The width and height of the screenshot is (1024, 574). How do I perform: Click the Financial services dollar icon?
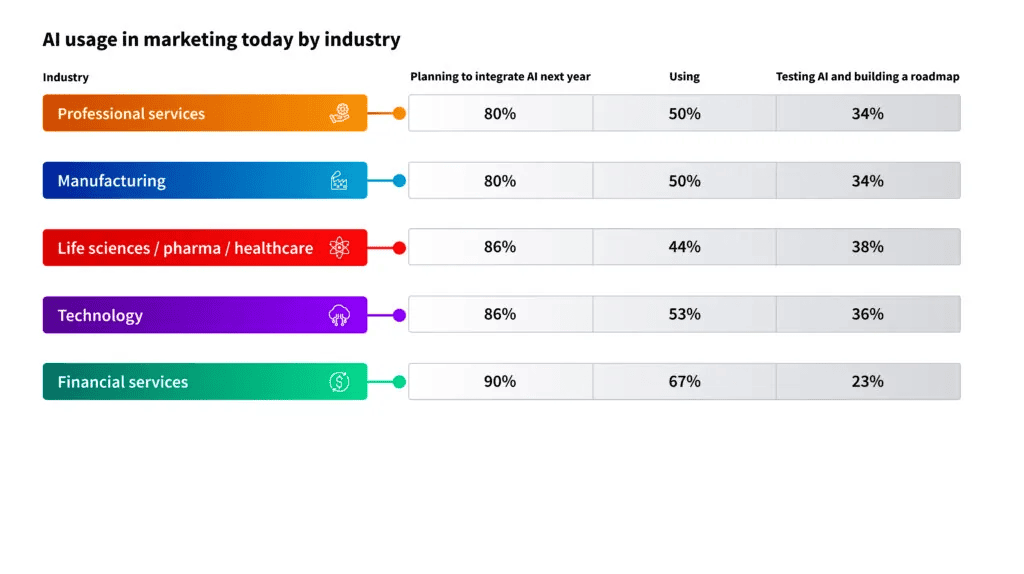[x=340, y=382]
